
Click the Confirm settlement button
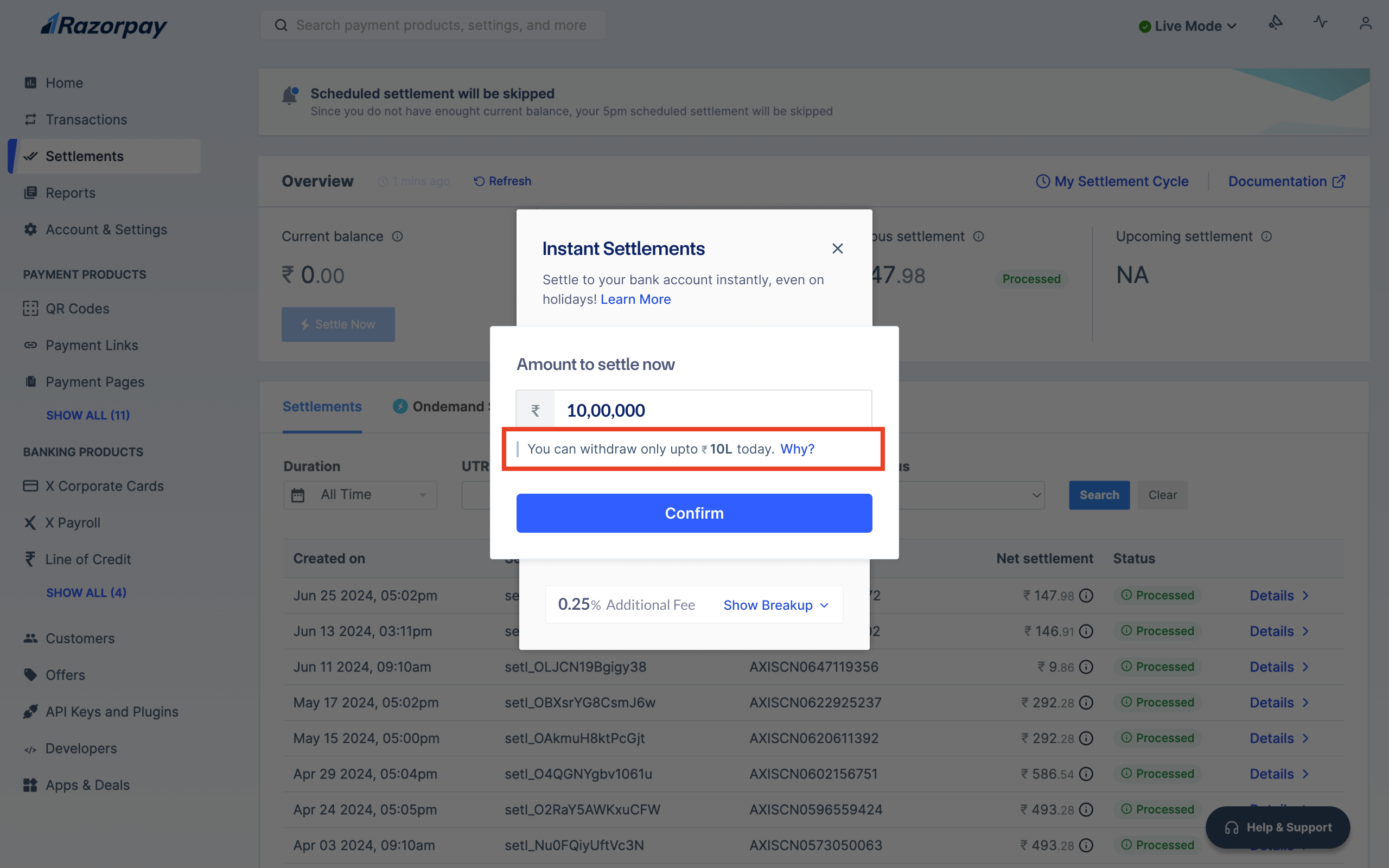tap(694, 513)
